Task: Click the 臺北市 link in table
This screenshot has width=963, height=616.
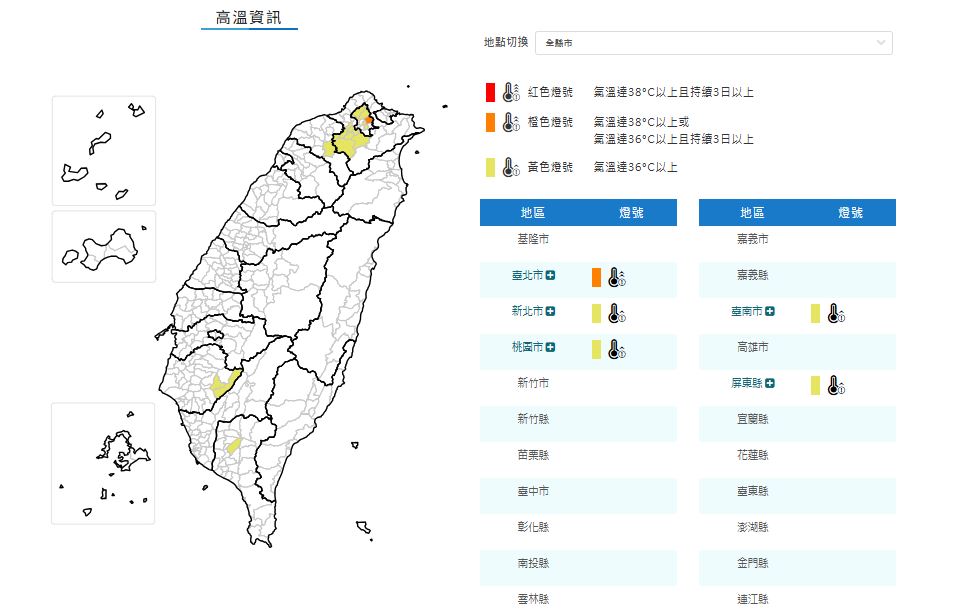Action: click(x=526, y=275)
